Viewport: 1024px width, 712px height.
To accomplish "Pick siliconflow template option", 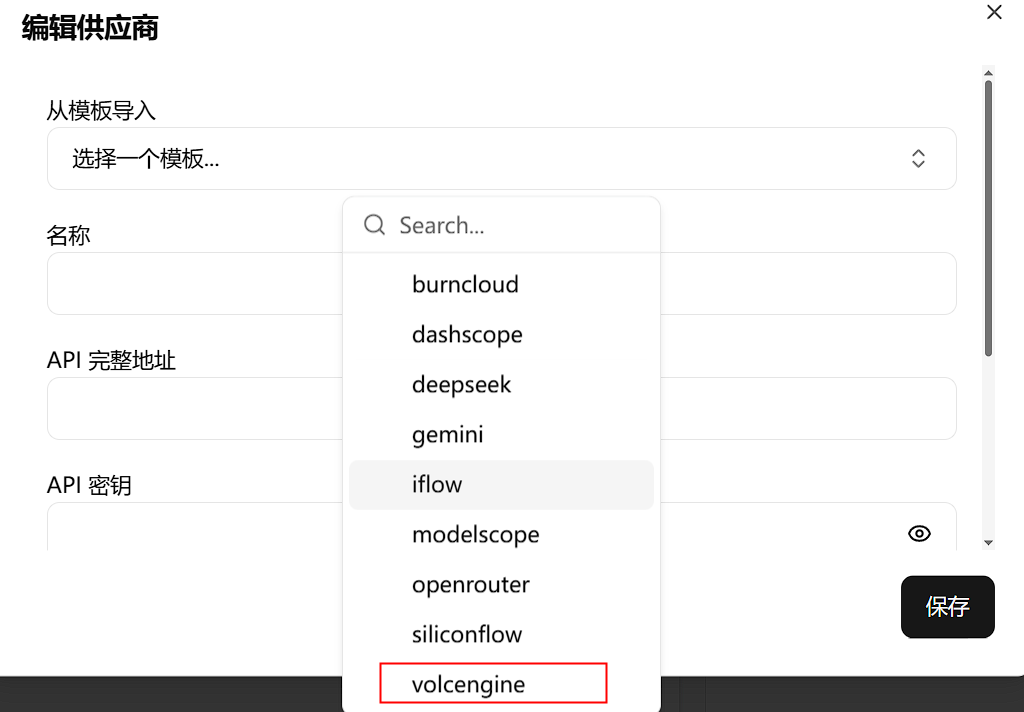I will 467,634.
